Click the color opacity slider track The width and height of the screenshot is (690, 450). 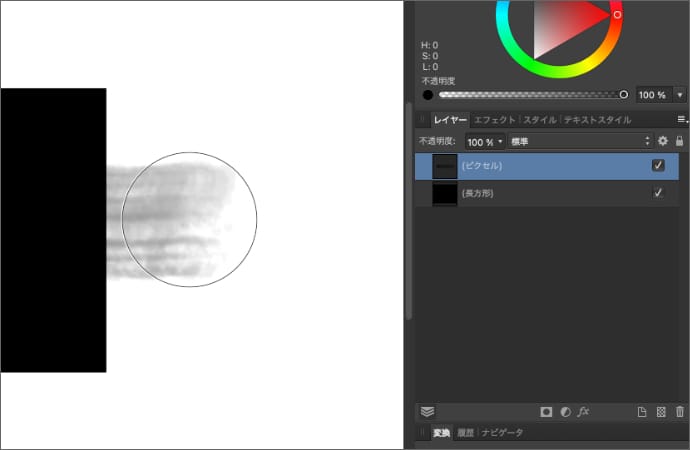pyautogui.click(x=530, y=95)
